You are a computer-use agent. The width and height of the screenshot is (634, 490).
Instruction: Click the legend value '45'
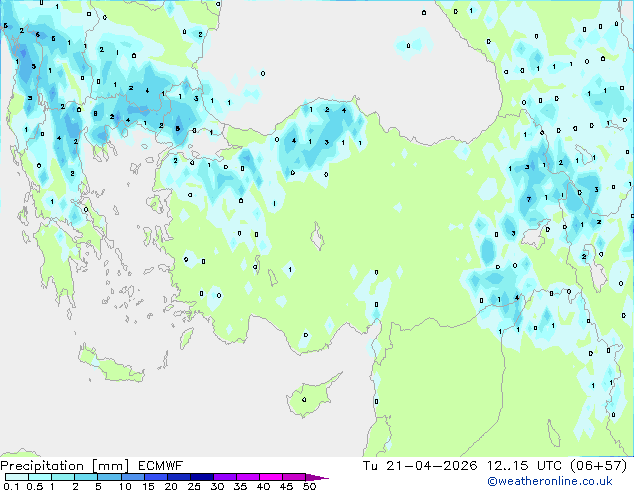[x=286, y=486]
